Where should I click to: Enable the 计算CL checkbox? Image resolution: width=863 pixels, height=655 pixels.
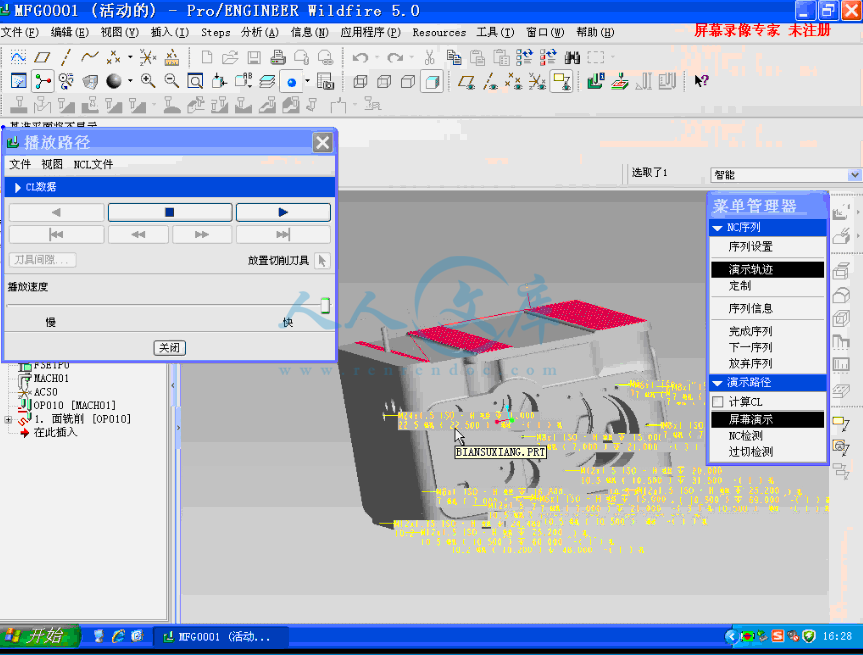click(718, 402)
